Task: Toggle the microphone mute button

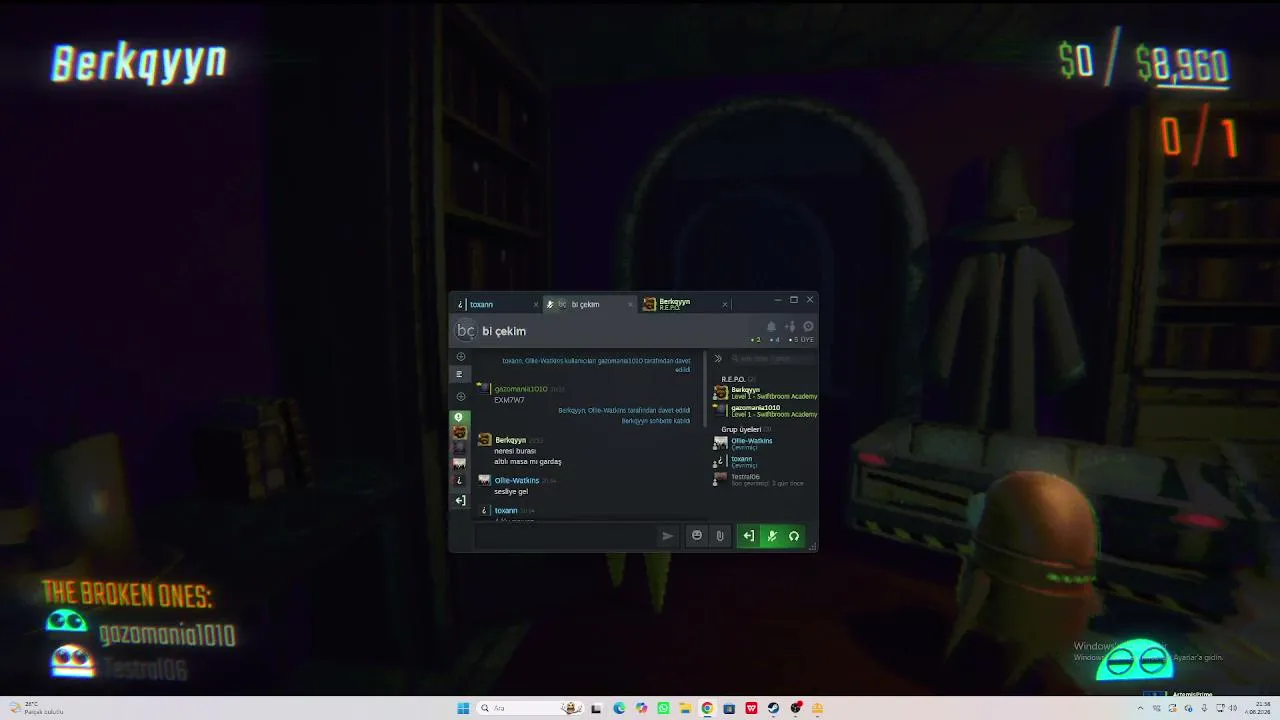Action: tap(771, 536)
